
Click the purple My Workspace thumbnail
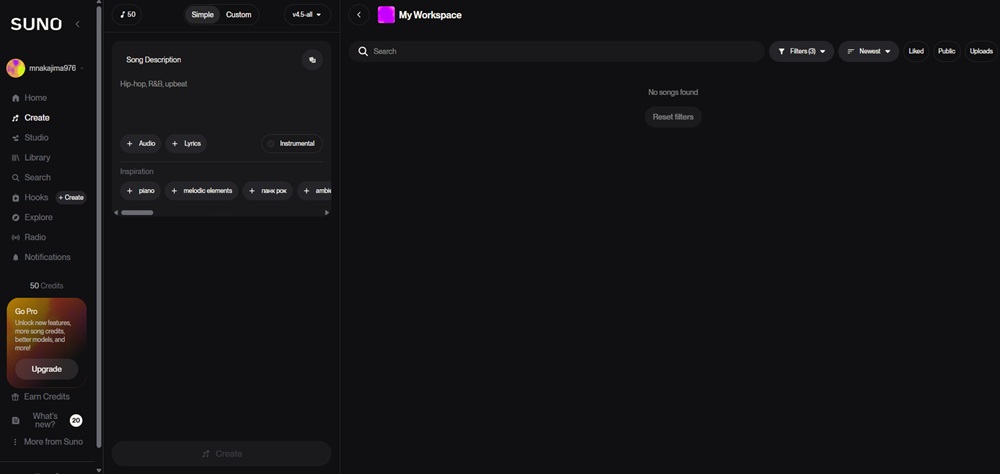(x=386, y=15)
